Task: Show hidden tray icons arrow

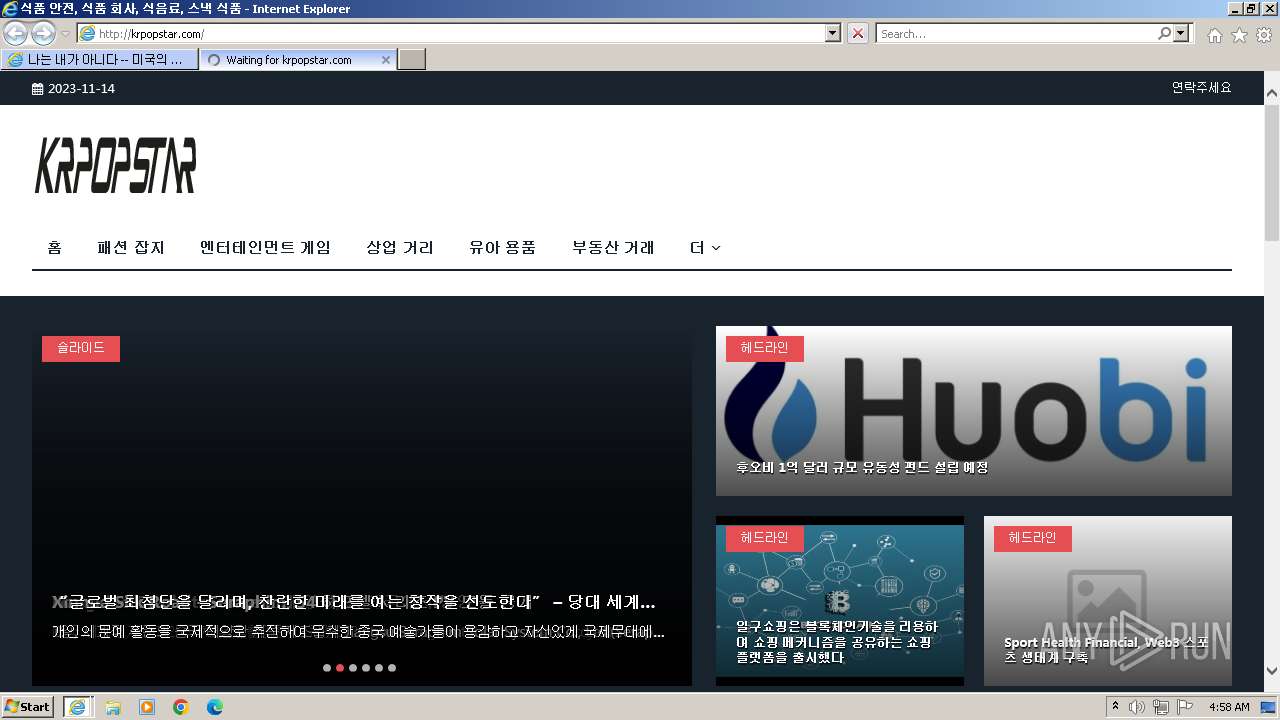Action: coord(1115,707)
